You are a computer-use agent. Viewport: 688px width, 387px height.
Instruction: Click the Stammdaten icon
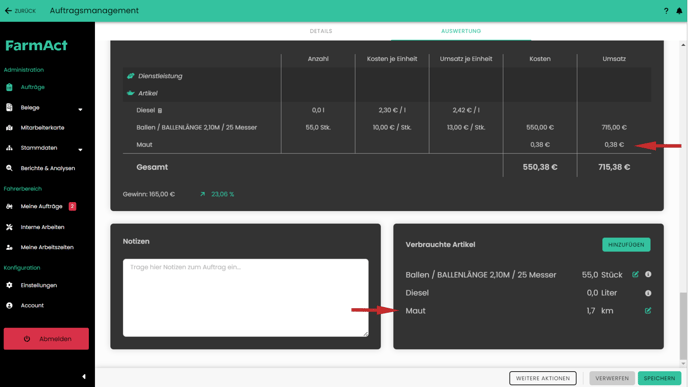(x=9, y=148)
